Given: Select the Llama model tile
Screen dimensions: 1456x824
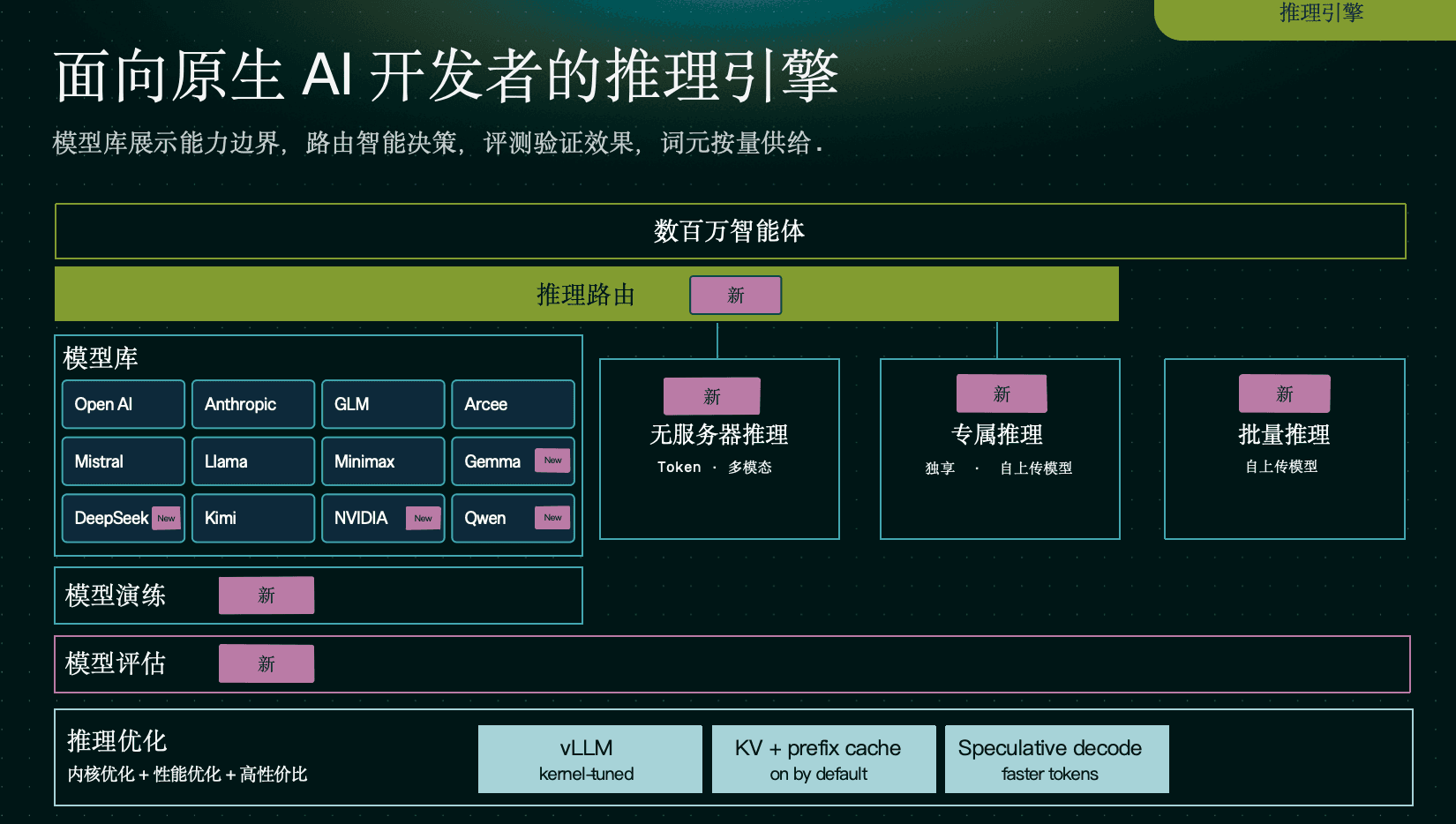Looking at the screenshot, I should click(253, 461).
